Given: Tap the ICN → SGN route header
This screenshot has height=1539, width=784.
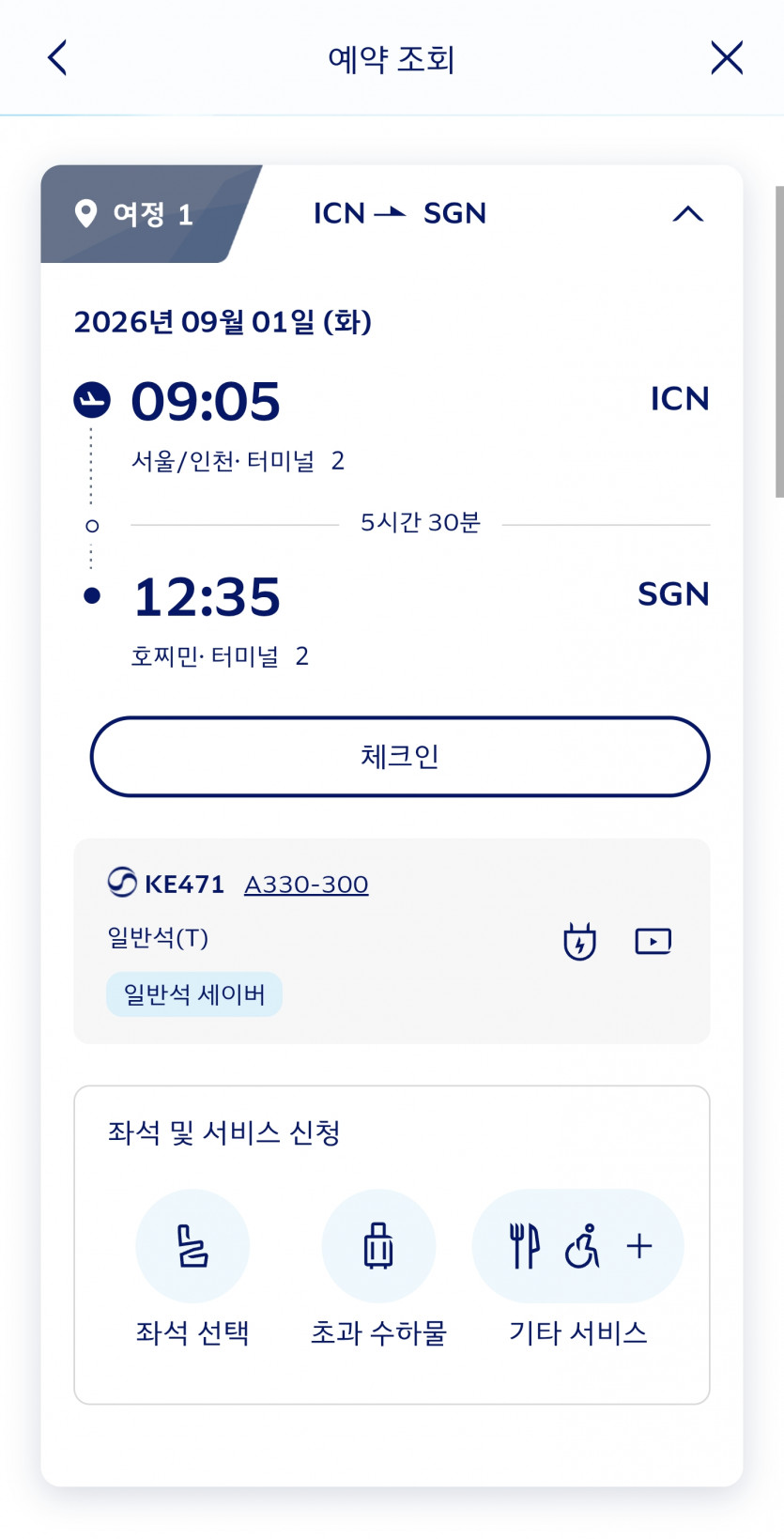Looking at the screenshot, I should tap(400, 214).
